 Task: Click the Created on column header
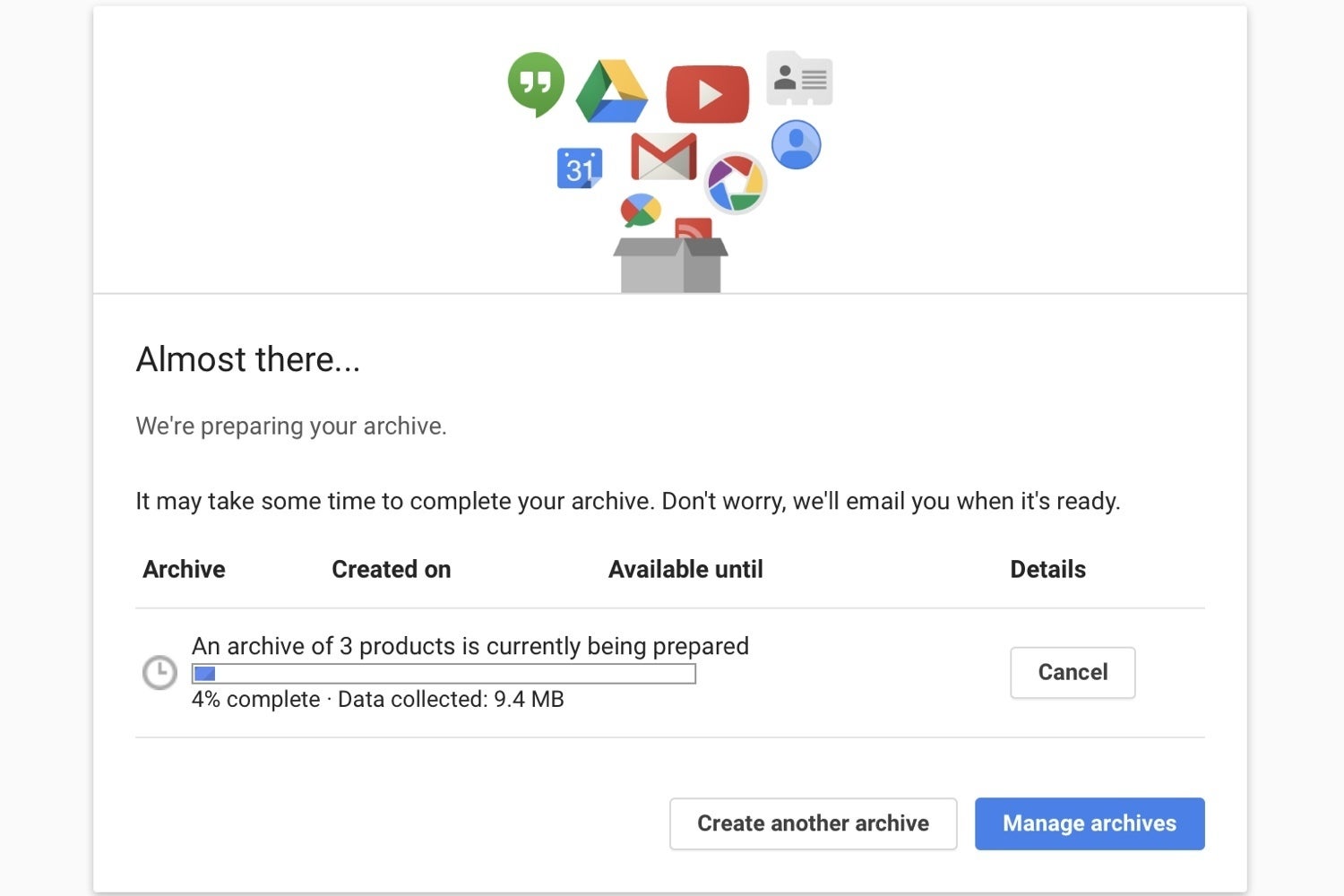click(x=392, y=570)
